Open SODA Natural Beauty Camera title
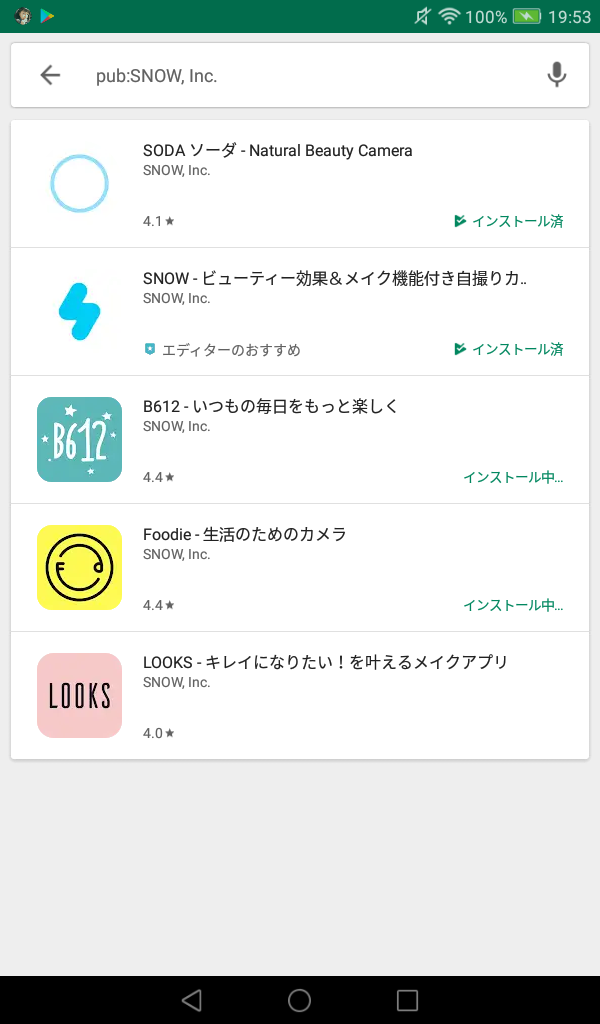600x1024 pixels. pyautogui.click(x=277, y=151)
